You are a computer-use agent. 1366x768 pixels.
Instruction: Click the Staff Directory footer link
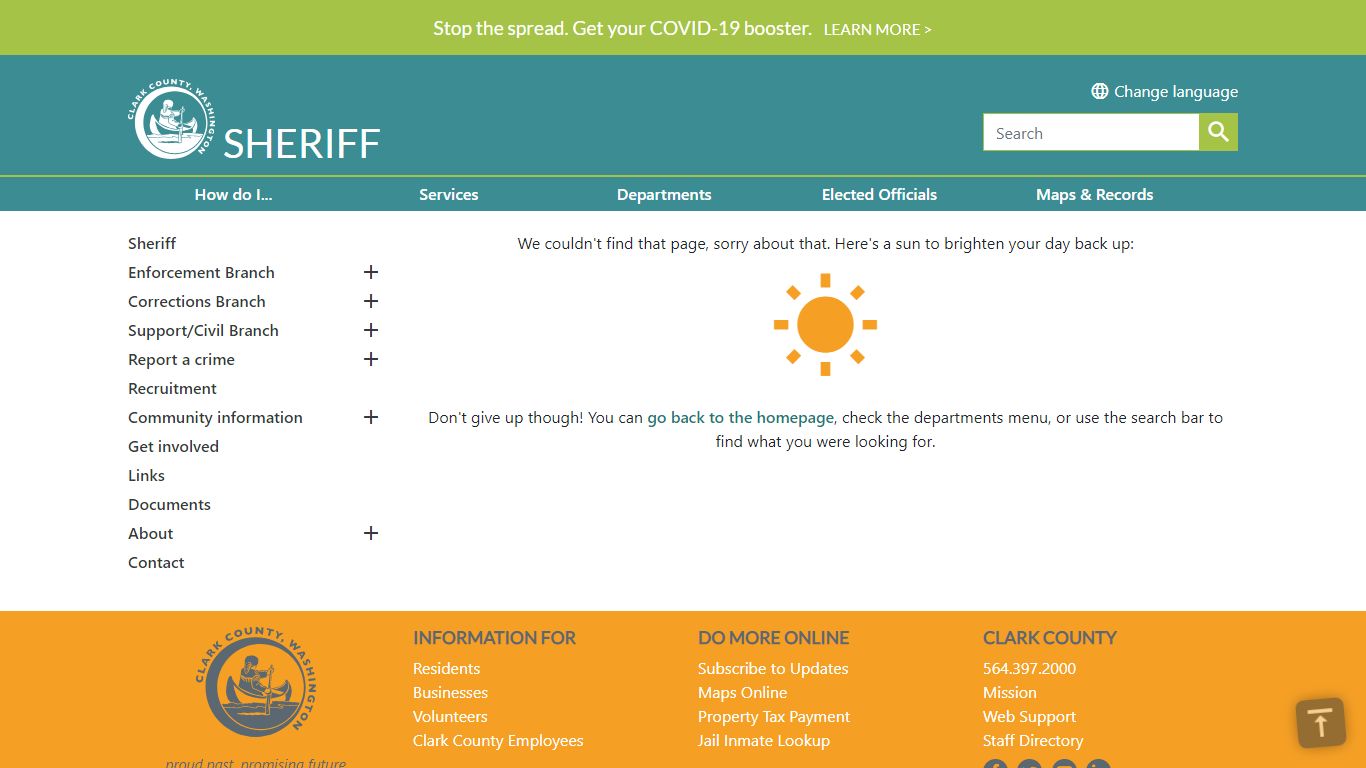click(x=1033, y=740)
